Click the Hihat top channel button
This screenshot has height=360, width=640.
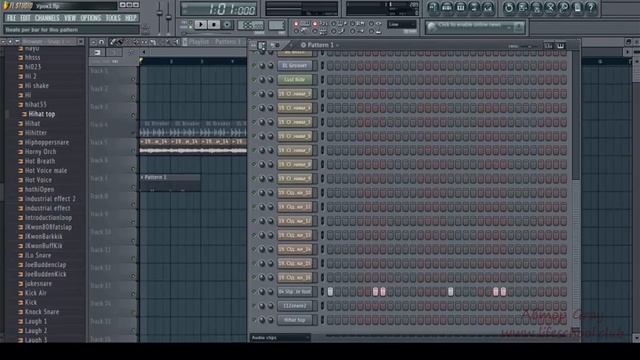pos(295,320)
